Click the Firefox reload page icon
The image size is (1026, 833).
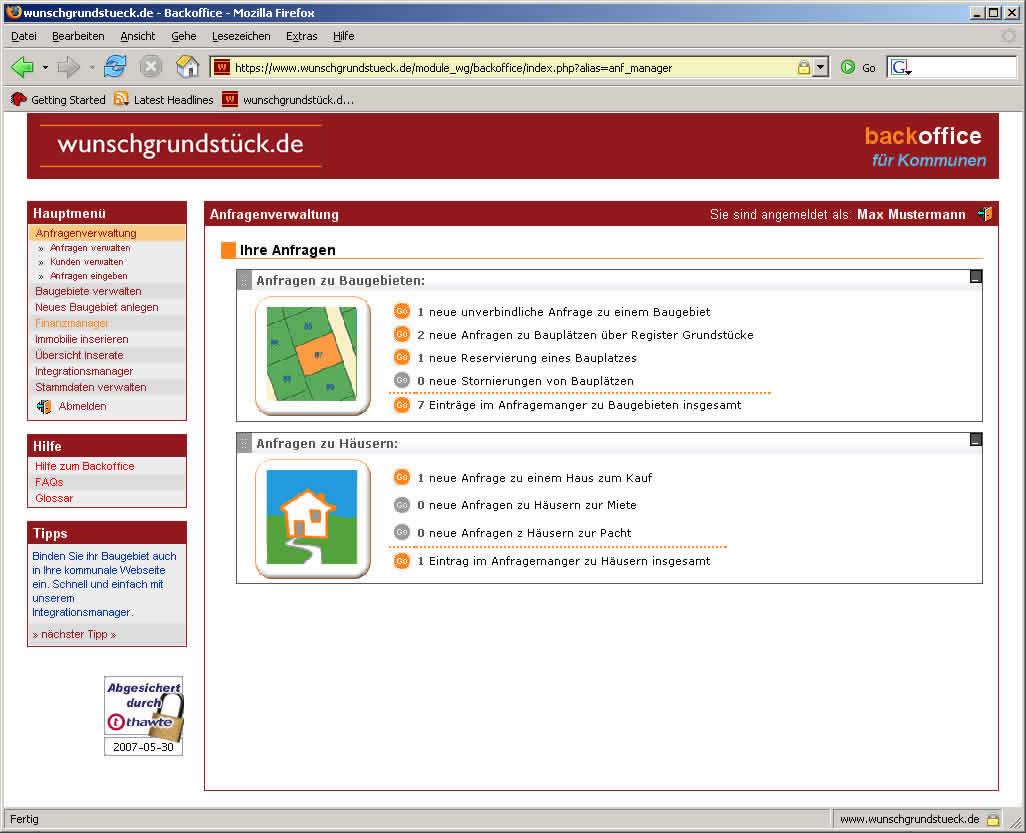point(116,67)
